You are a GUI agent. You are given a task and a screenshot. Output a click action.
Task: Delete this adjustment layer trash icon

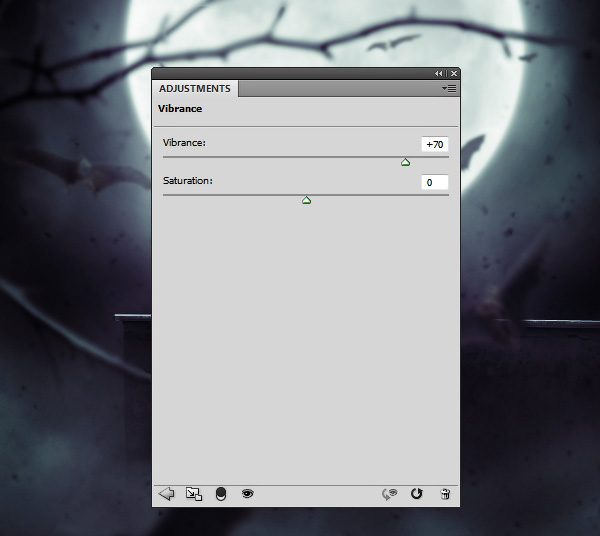pos(445,494)
